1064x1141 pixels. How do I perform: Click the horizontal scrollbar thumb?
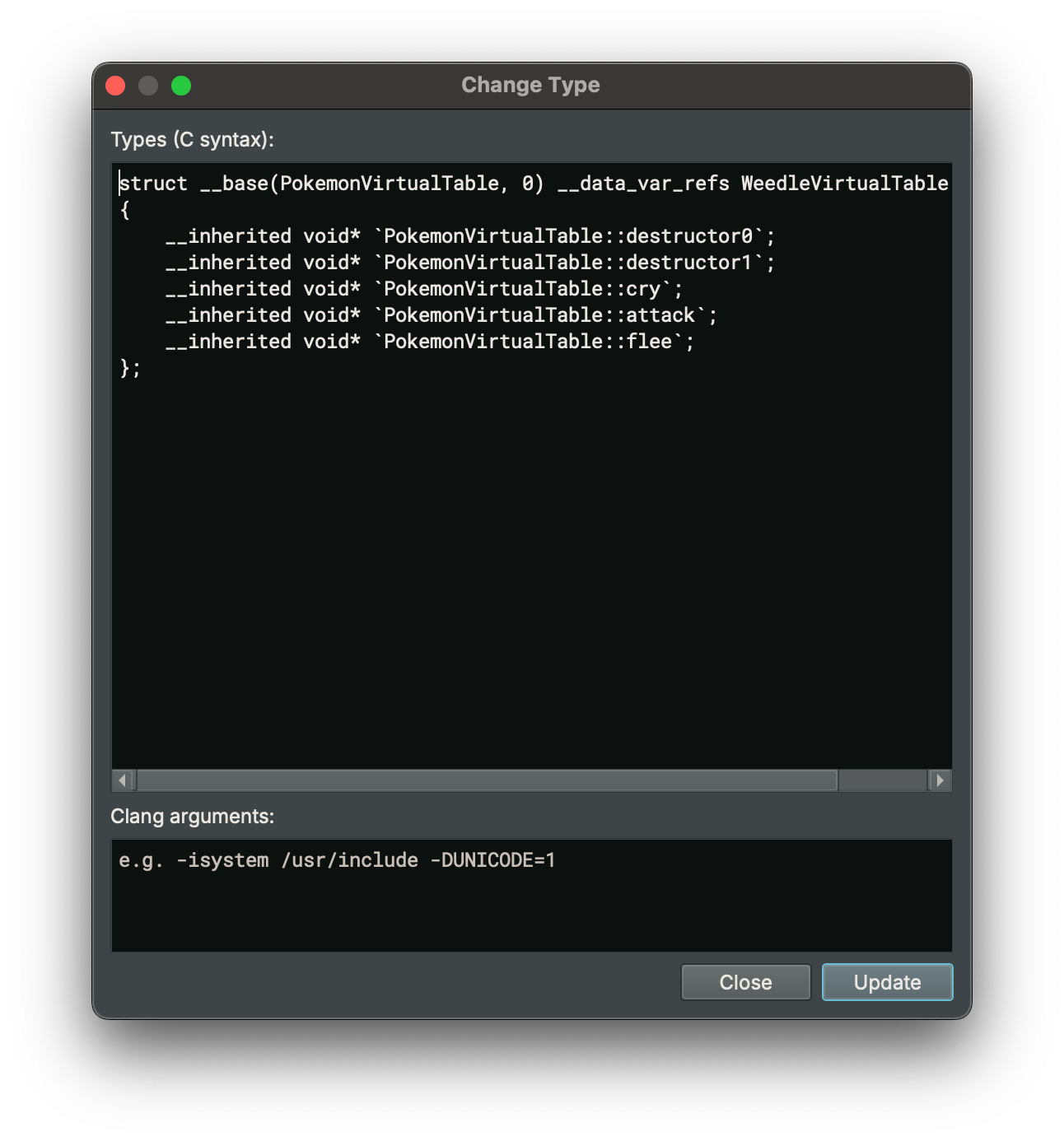(x=488, y=780)
